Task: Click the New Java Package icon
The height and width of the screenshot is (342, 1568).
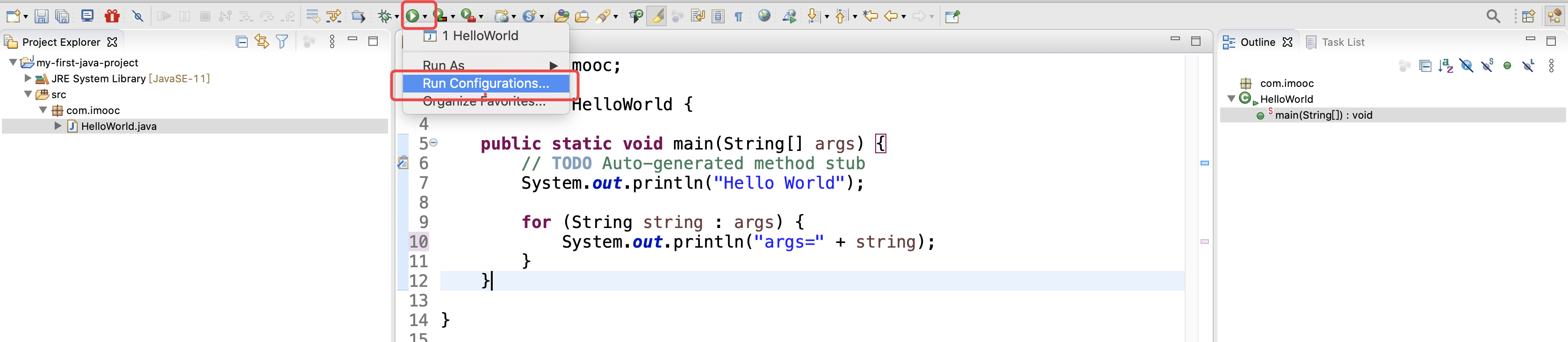Action: pyautogui.click(x=502, y=16)
